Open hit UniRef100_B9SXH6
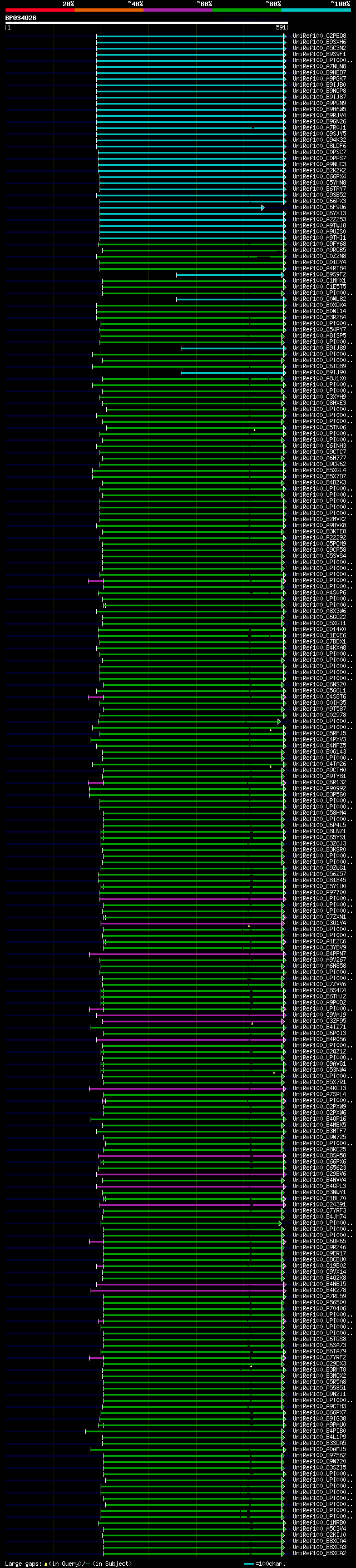The width and height of the screenshot is (356, 1568). tap(319, 42)
